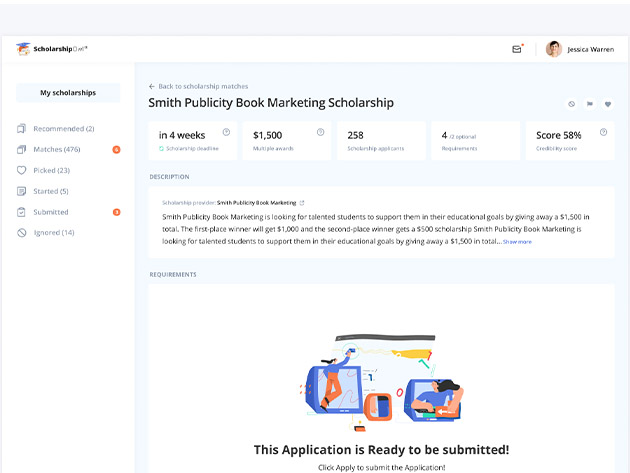Go back to scholarship matches
This screenshot has width=630, height=473.
pyautogui.click(x=198, y=86)
